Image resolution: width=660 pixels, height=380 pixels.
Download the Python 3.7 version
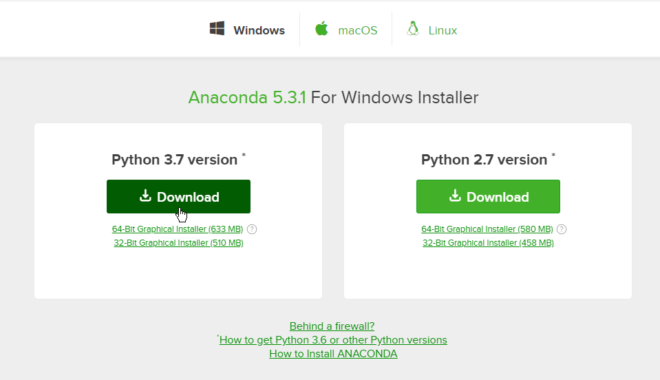pos(178,197)
